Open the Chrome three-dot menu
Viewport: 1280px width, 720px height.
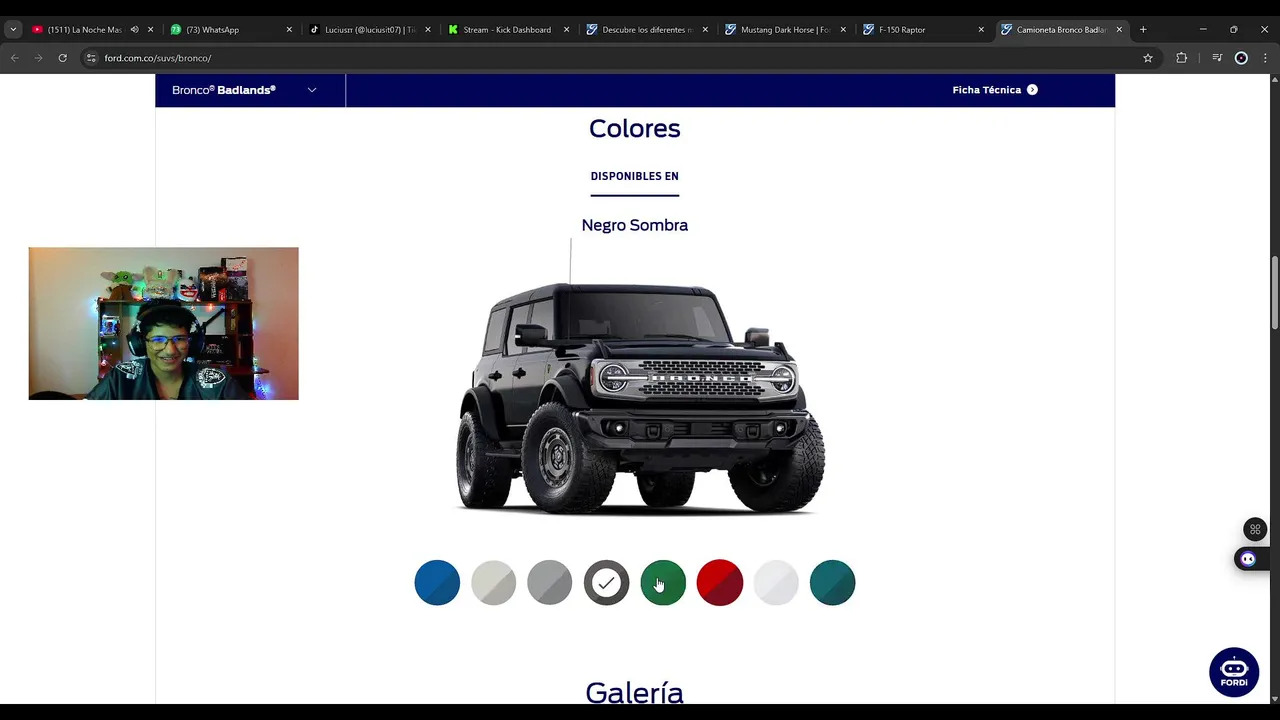(x=1265, y=58)
